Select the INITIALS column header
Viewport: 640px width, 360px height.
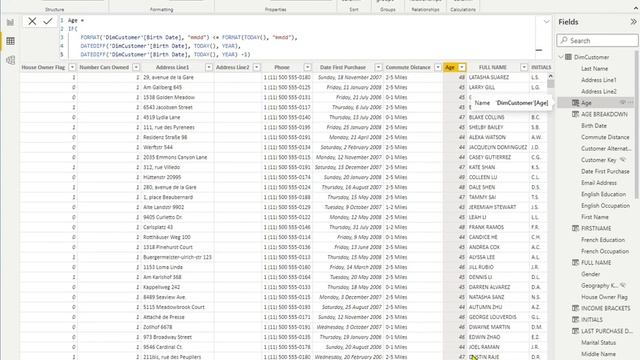coord(541,67)
